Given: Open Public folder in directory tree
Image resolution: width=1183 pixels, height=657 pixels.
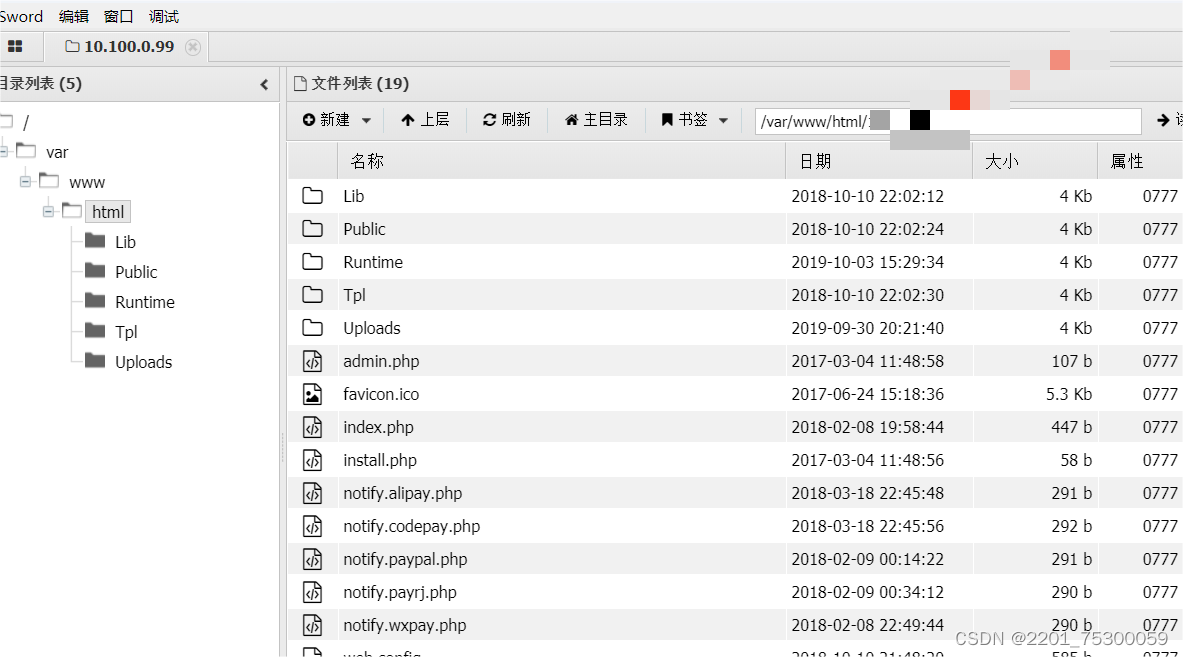Looking at the screenshot, I should (x=136, y=272).
